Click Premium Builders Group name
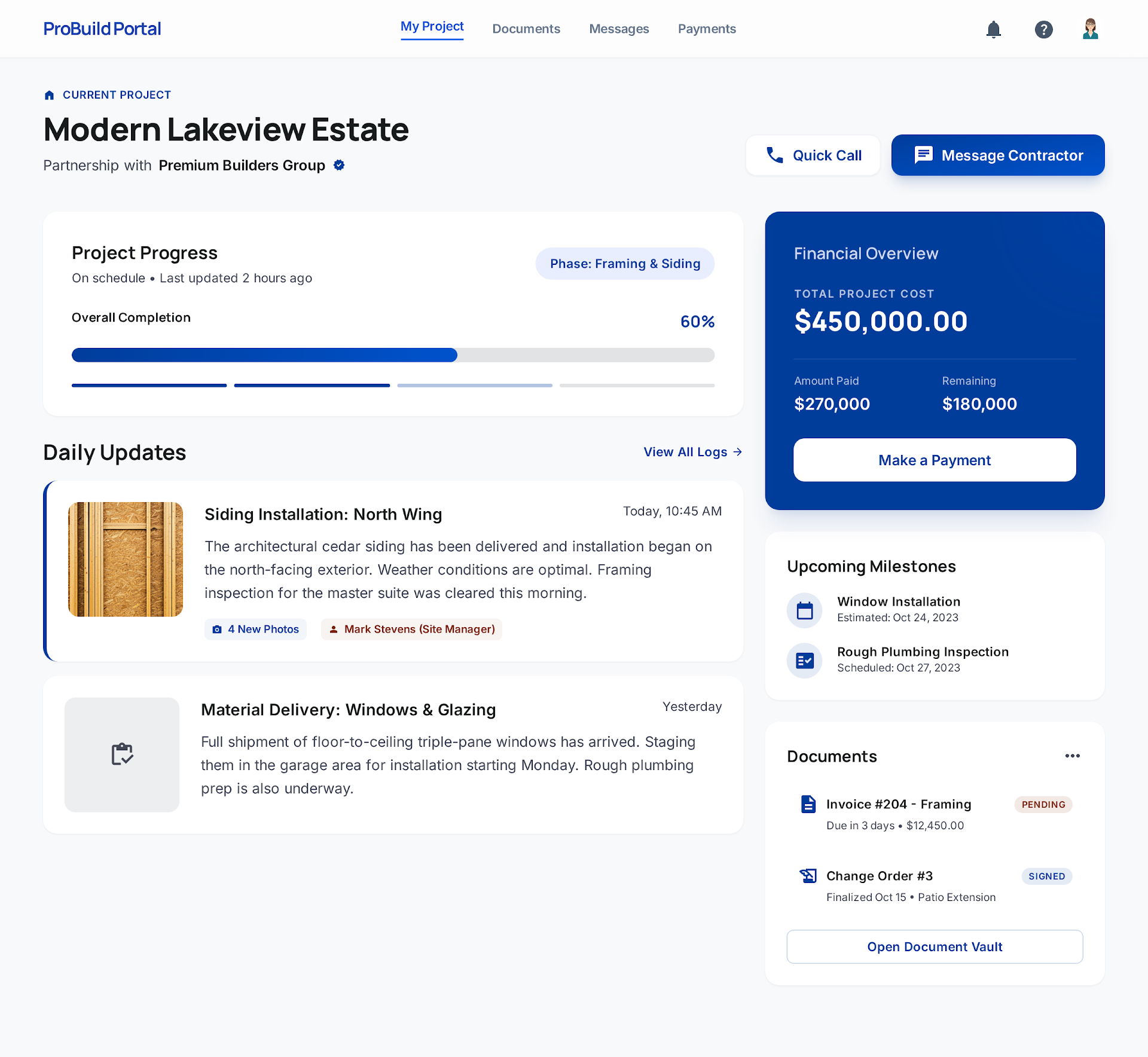1148x1057 pixels. tap(242, 166)
